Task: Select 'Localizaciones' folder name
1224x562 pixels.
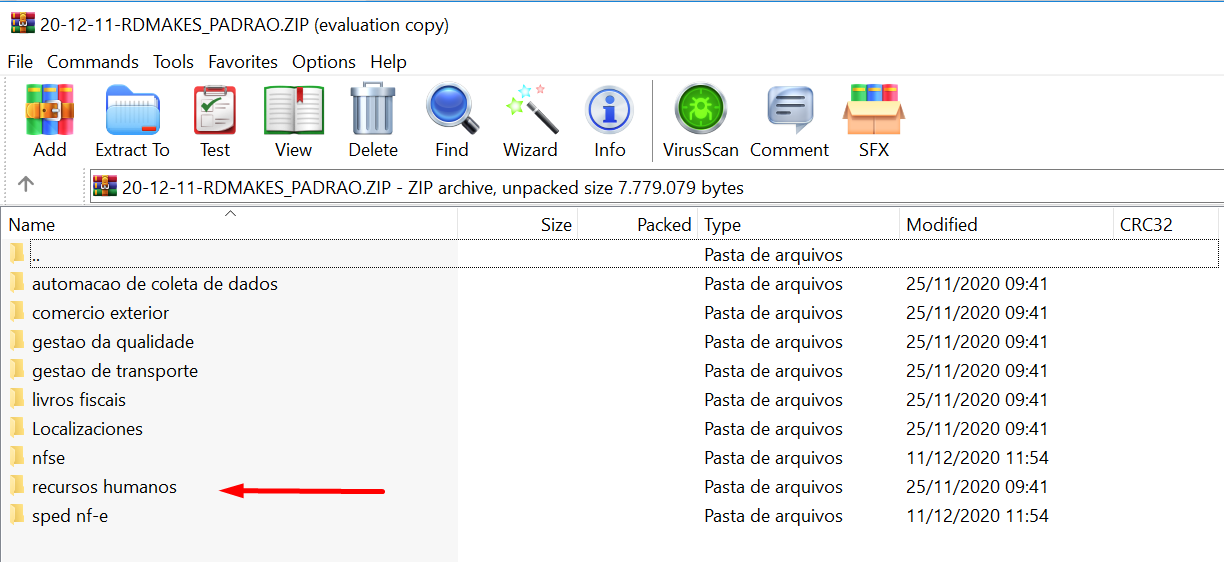Action: coord(87,429)
